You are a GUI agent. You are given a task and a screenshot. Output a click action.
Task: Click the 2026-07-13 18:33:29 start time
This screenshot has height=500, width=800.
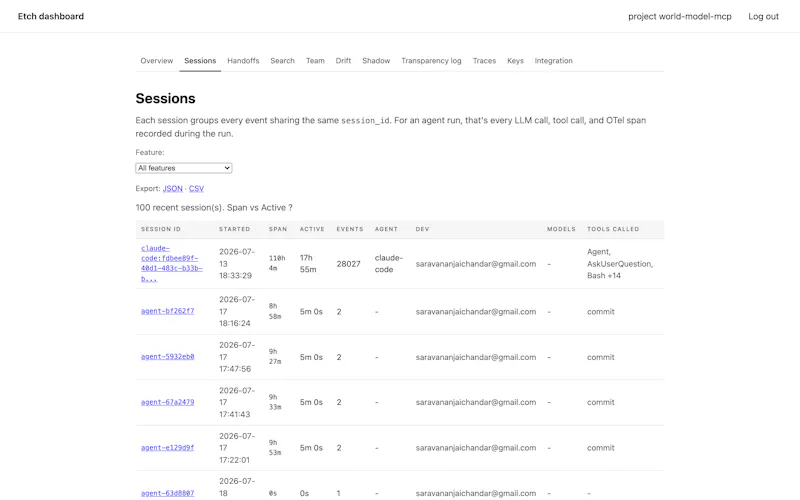237,264
